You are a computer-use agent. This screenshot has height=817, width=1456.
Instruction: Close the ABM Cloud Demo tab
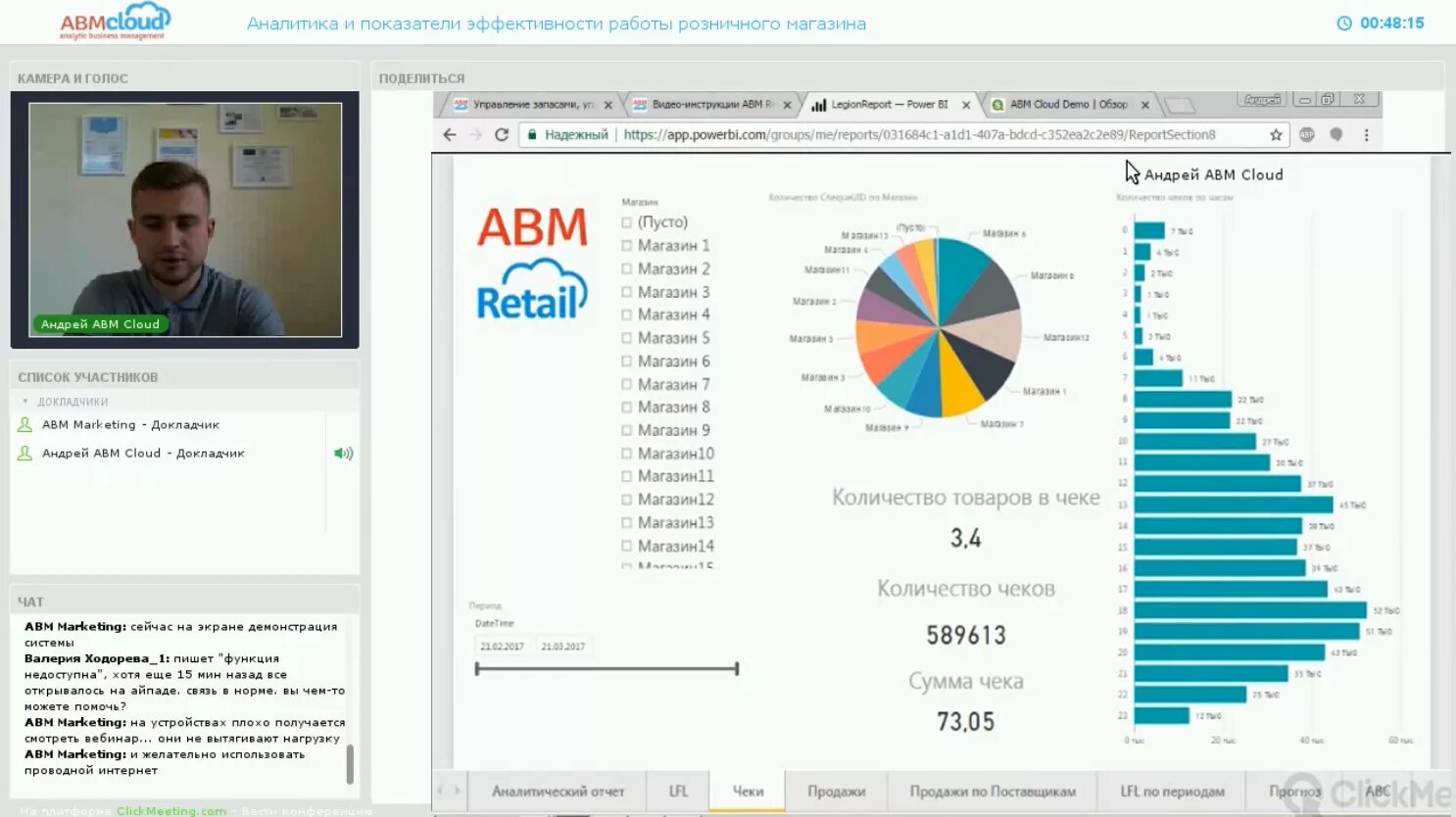tap(1144, 105)
